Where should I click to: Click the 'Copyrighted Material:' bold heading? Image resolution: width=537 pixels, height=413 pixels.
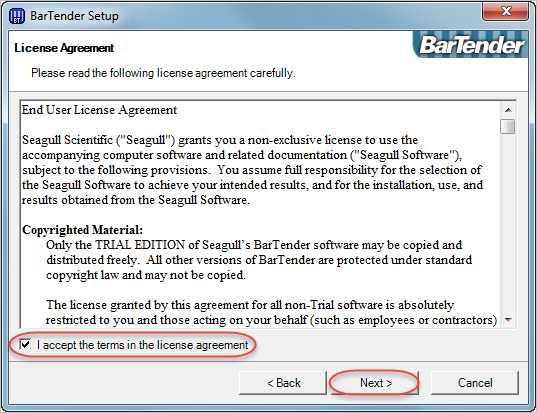click(82, 230)
